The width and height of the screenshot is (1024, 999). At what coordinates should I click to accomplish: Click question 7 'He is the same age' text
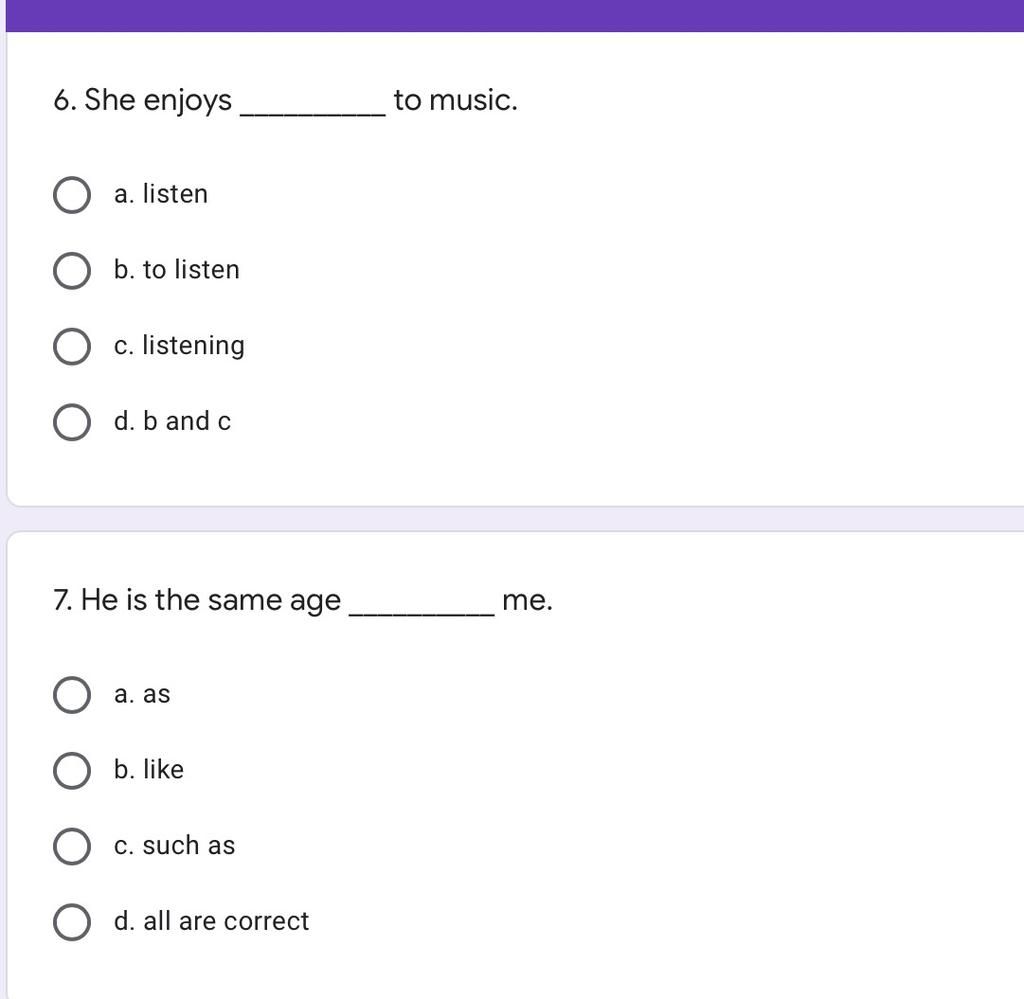(x=210, y=601)
